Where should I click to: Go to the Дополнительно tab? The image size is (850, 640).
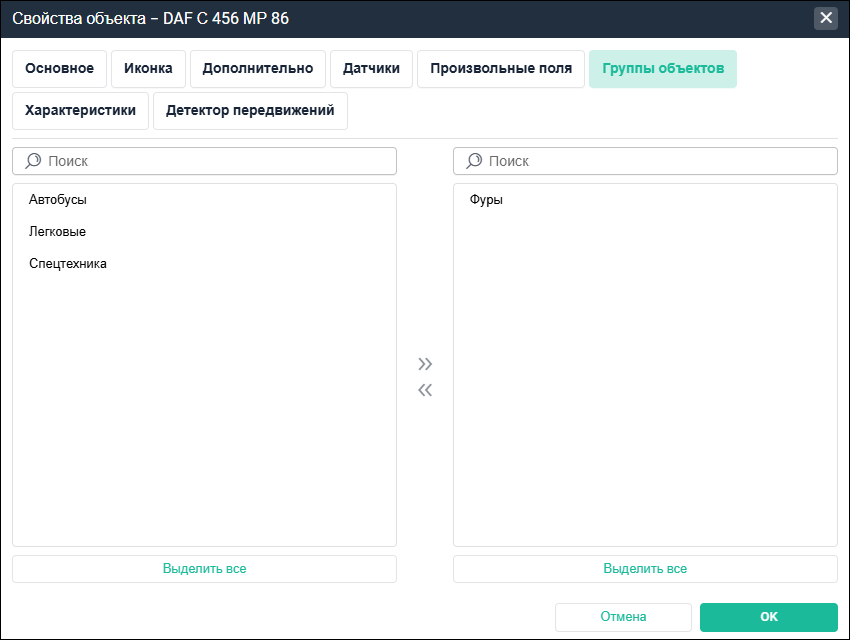pos(257,69)
